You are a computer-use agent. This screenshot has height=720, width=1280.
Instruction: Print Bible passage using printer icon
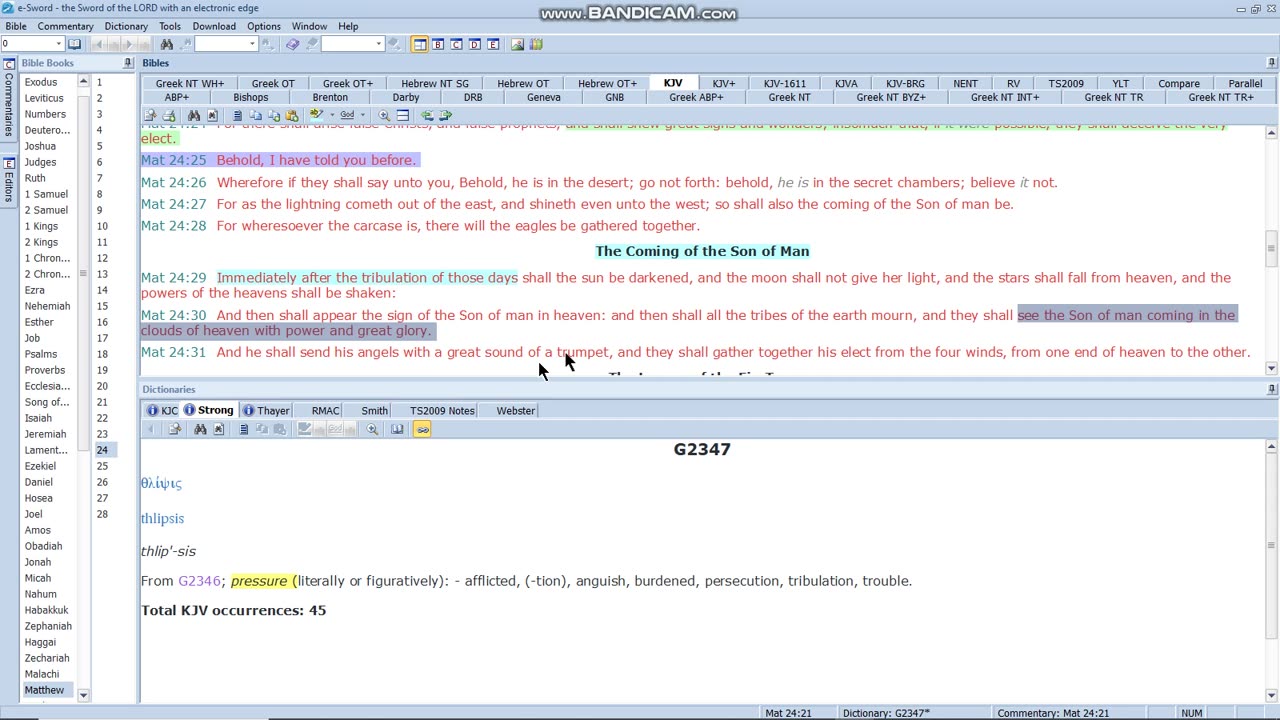pos(169,115)
